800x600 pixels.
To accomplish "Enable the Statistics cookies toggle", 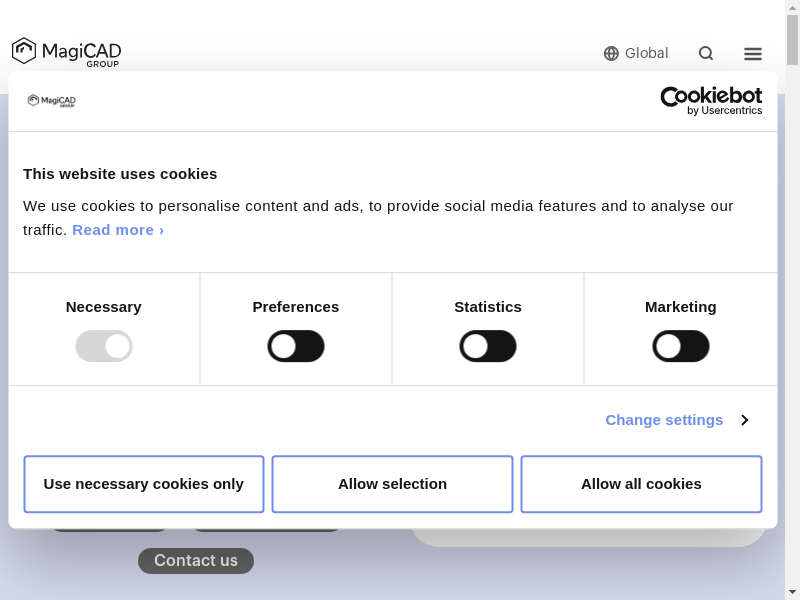I will click(x=488, y=346).
